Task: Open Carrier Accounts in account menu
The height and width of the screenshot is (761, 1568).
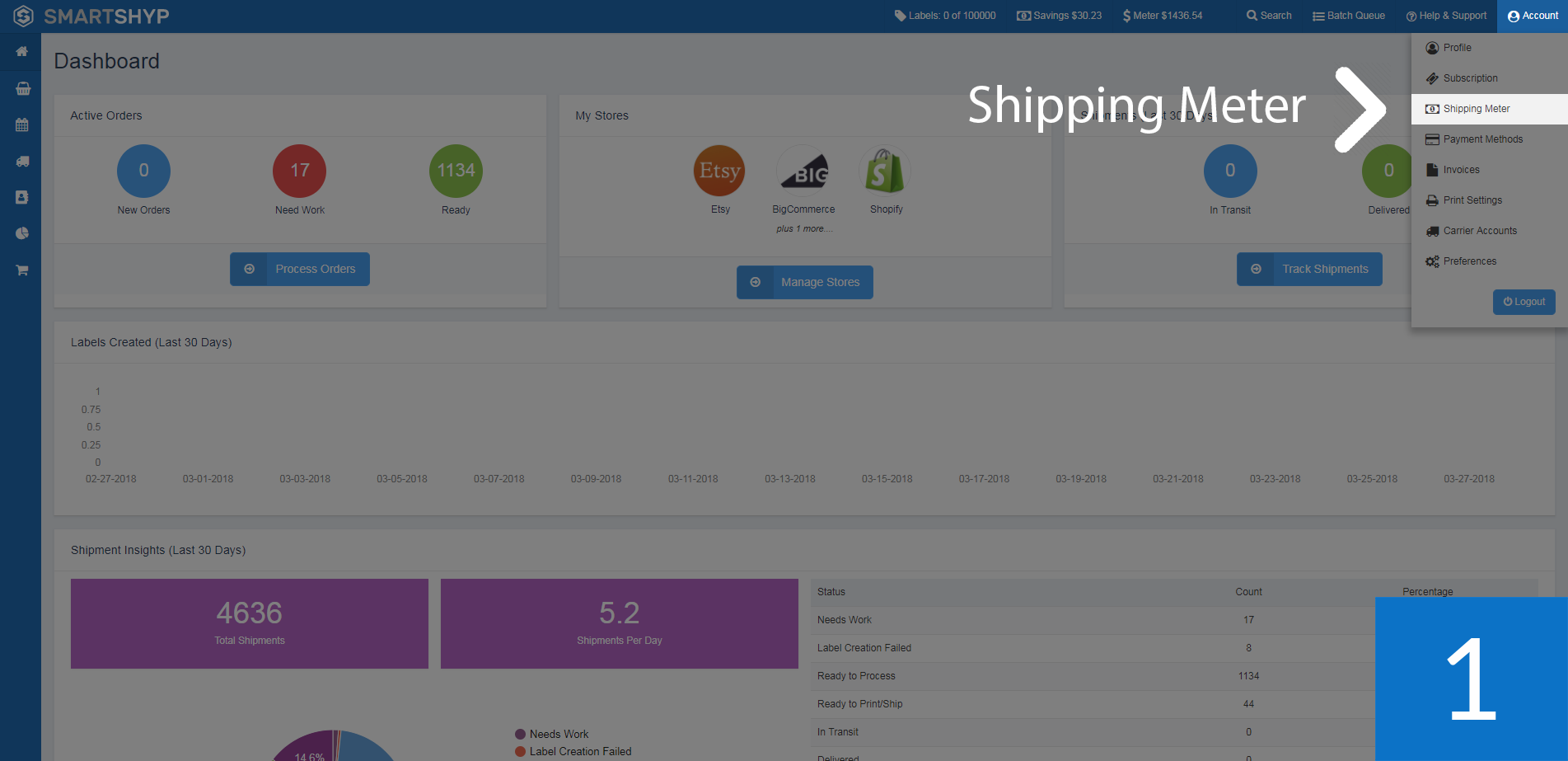Action: coord(1489,231)
